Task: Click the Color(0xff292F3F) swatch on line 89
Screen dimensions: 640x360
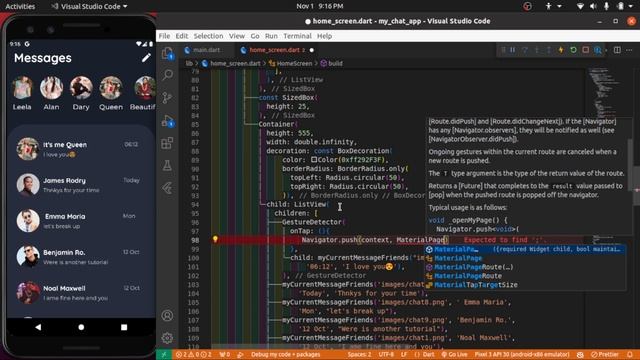Action: pyautogui.click(x=314, y=160)
